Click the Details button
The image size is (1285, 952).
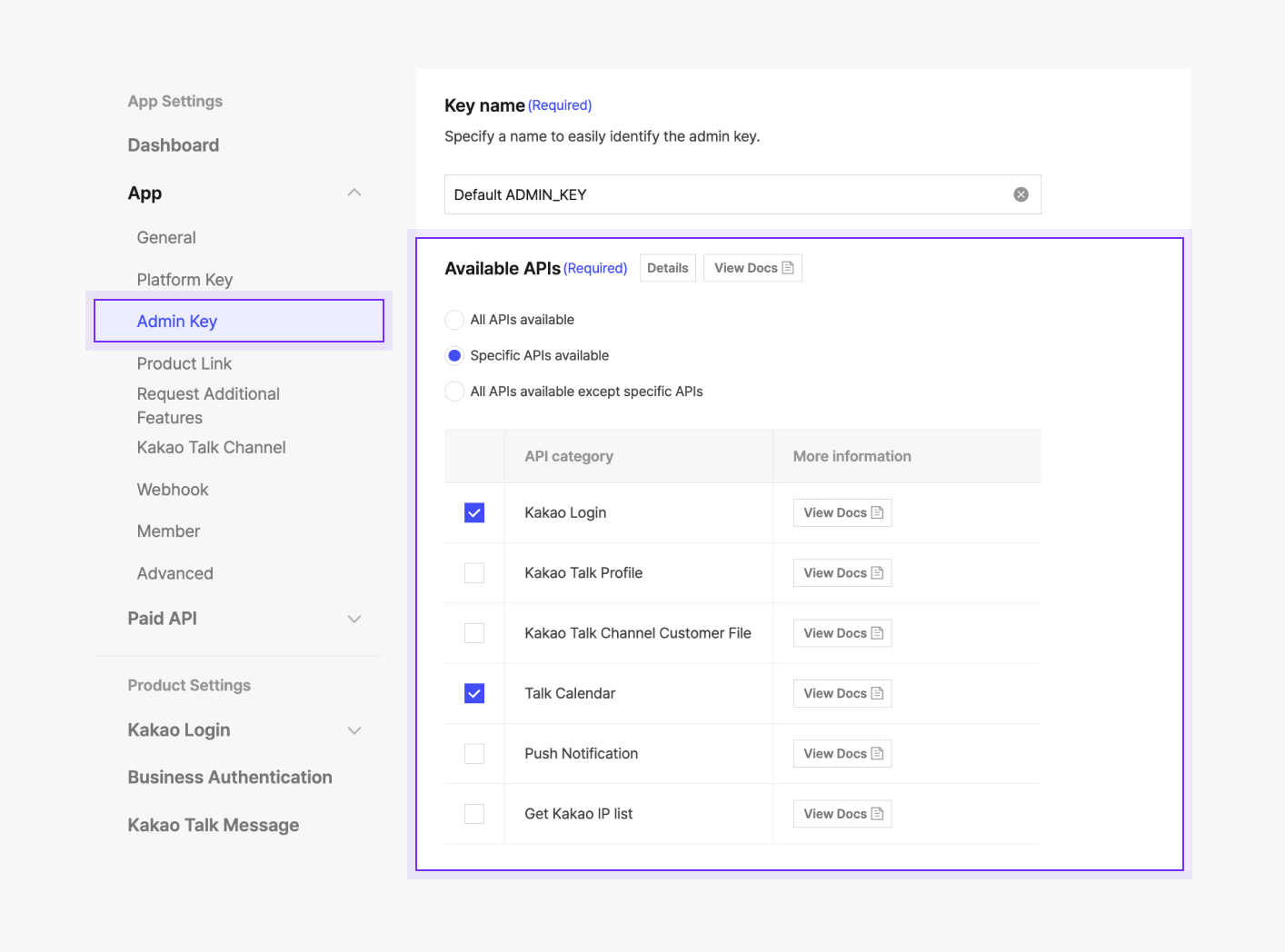(x=667, y=267)
